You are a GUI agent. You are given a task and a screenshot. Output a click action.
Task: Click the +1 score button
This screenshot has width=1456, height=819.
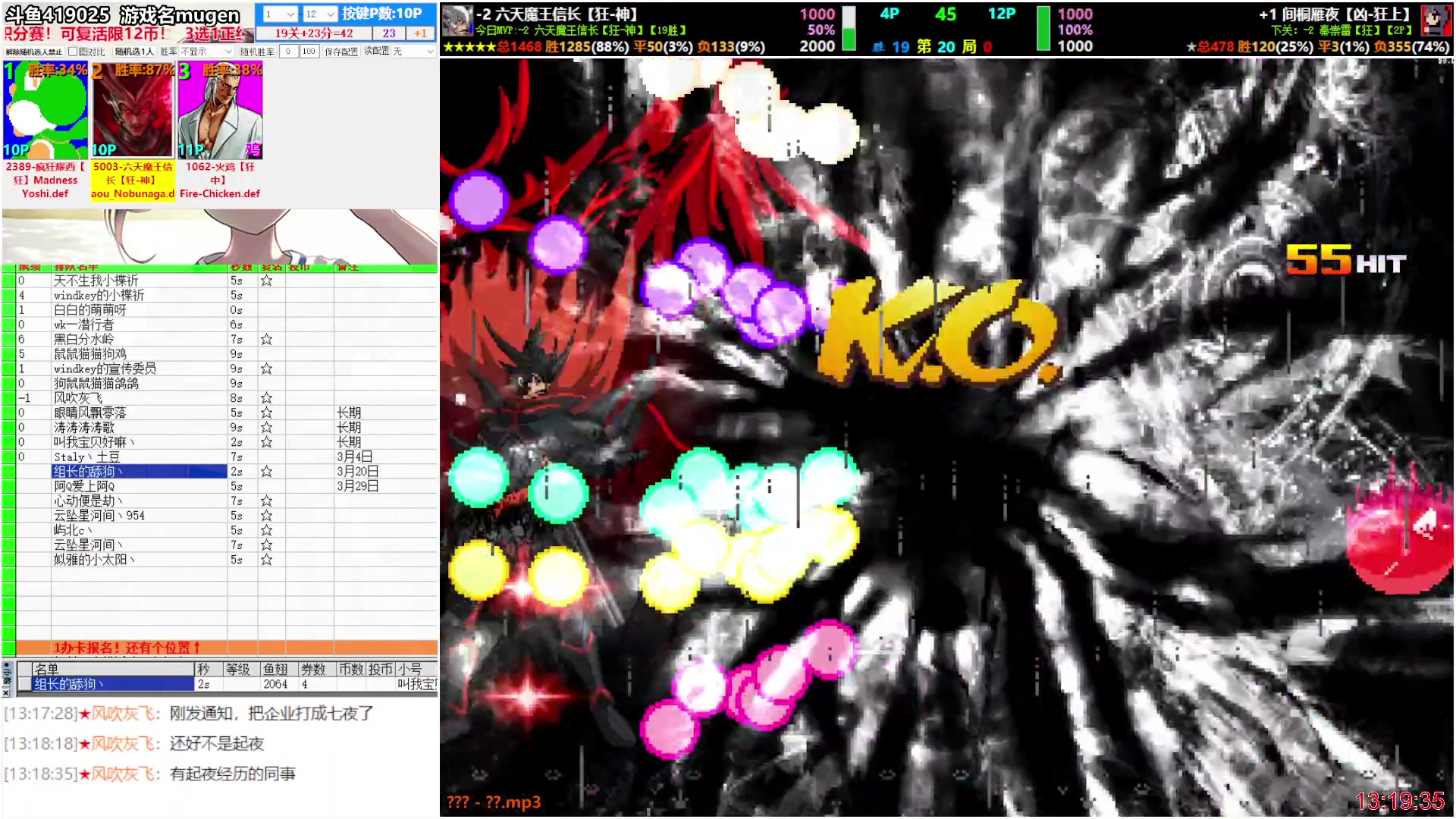420,33
